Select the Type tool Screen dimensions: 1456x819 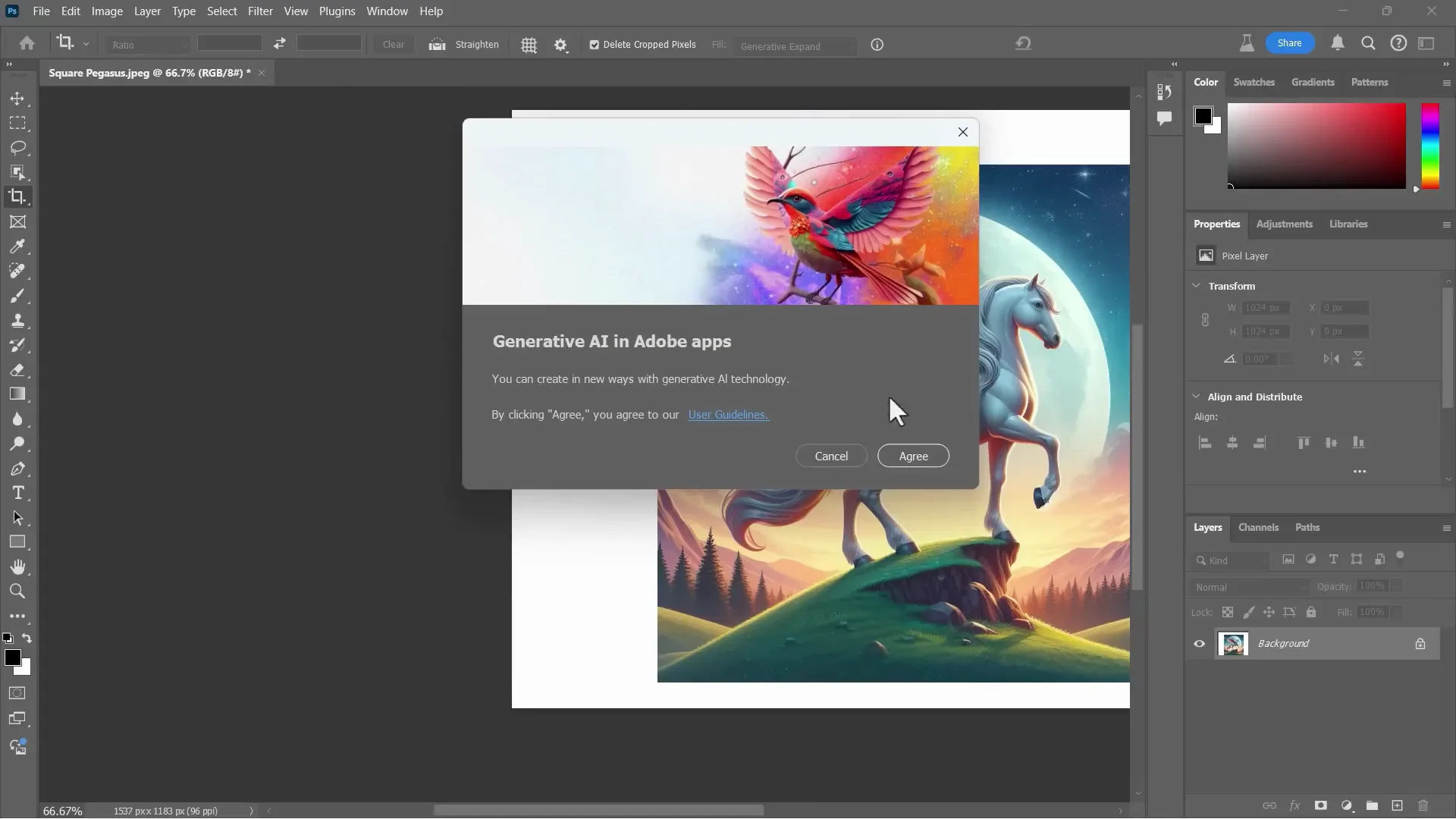[18, 493]
